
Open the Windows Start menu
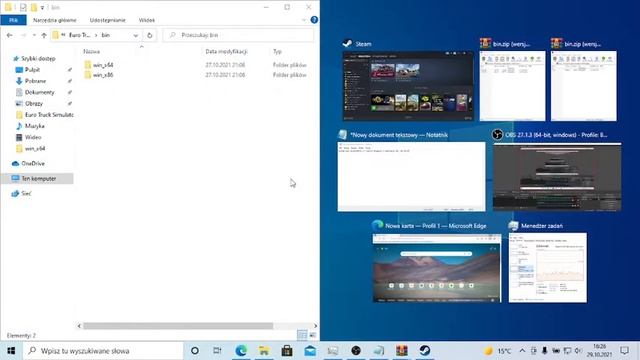pyautogui.click(x=11, y=351)
